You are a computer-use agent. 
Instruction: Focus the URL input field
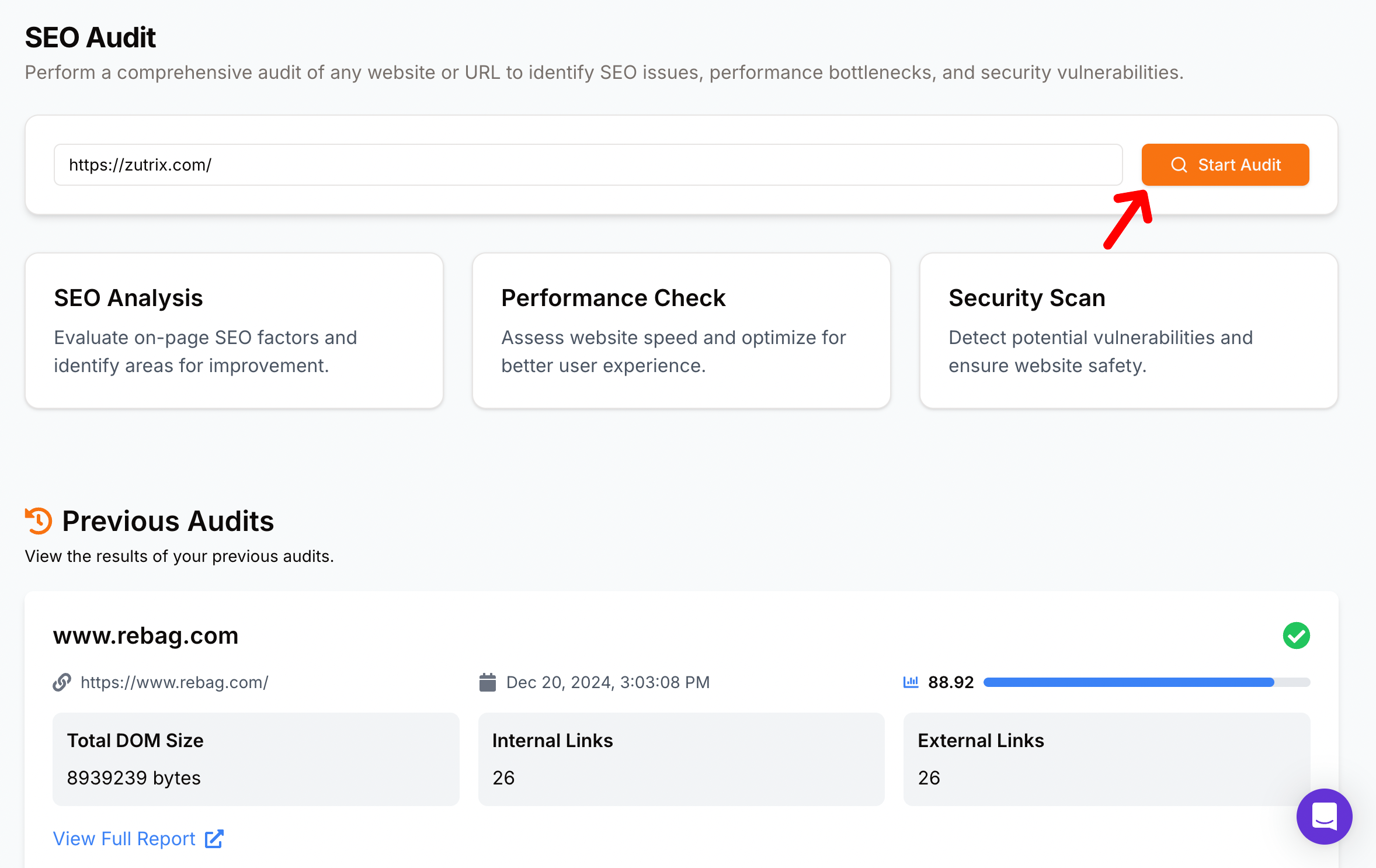point(588,165)
